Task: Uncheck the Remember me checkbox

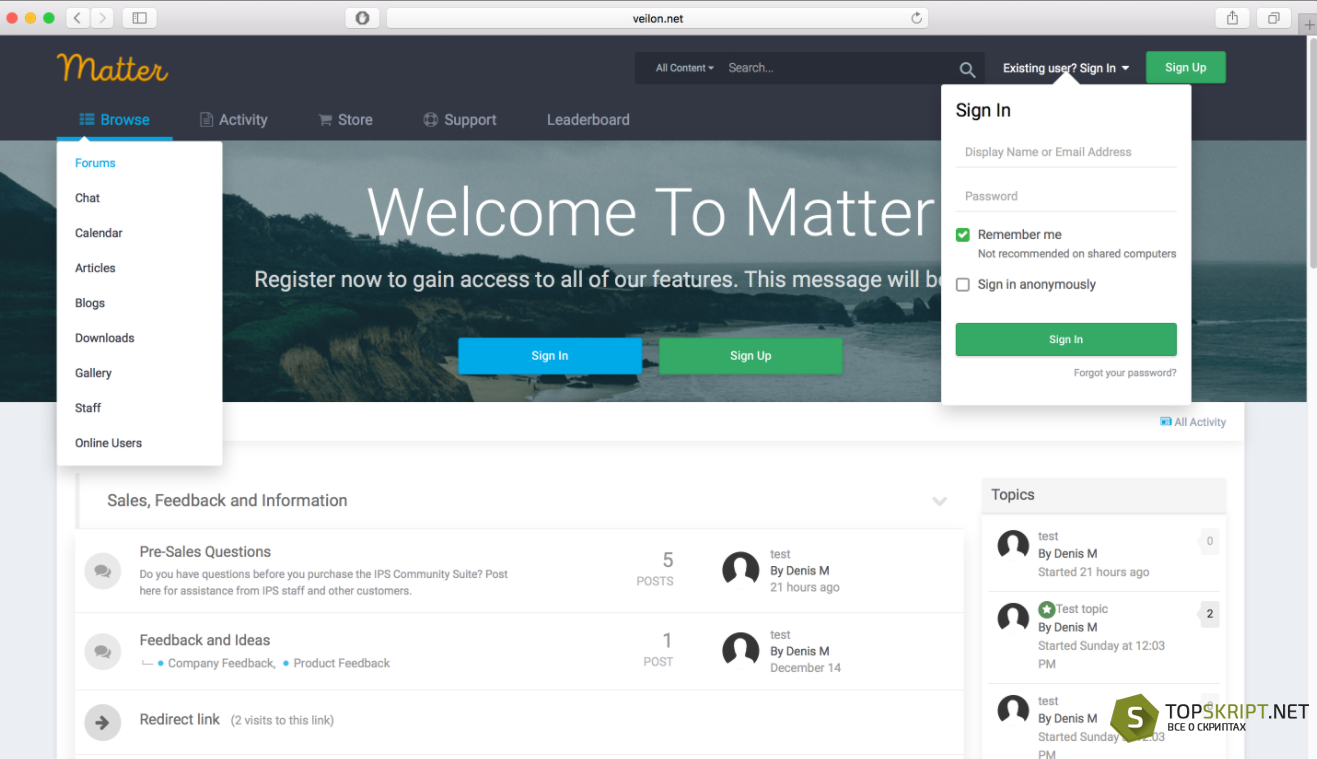Action: click(963, 235)
